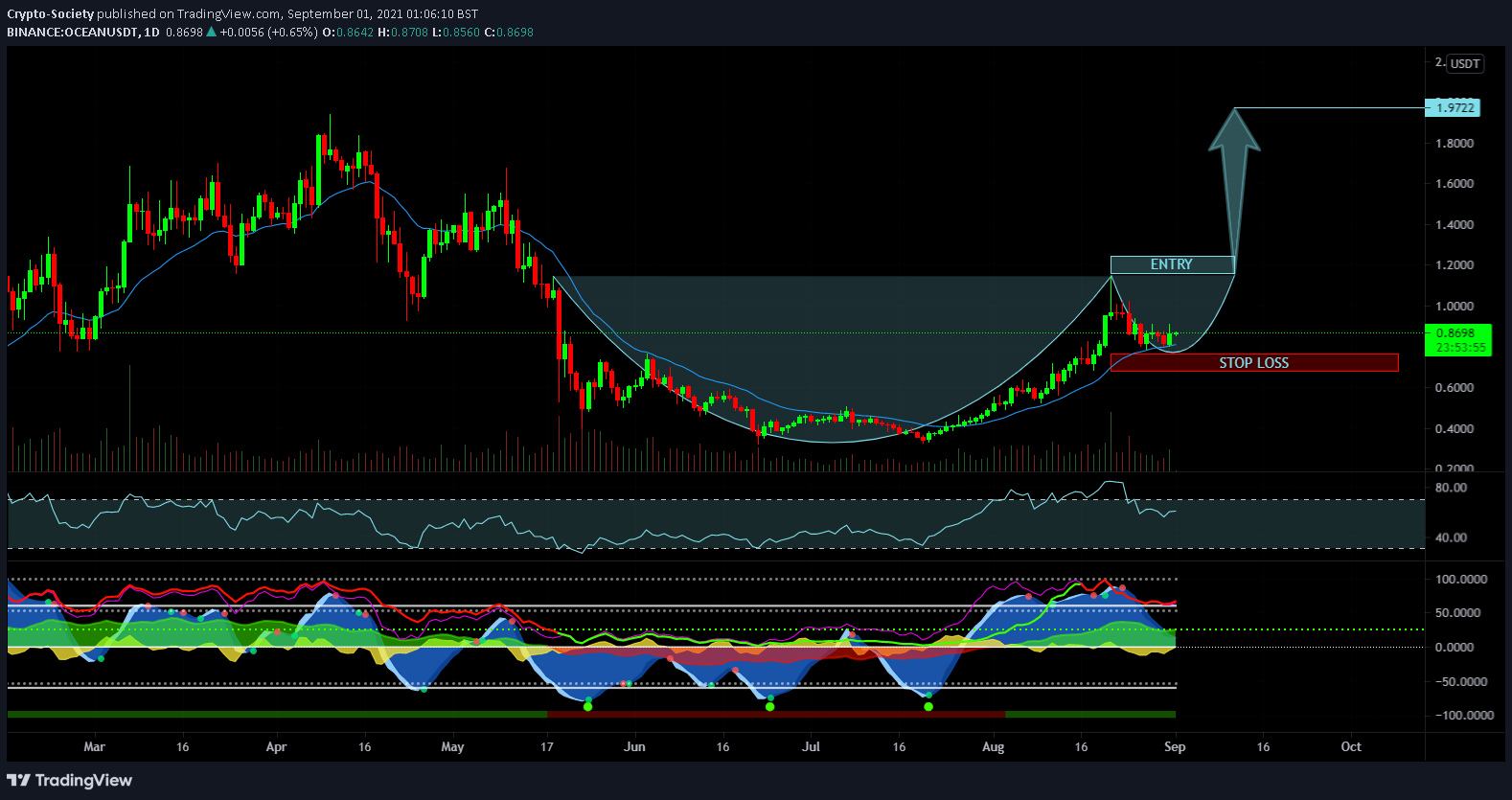1512x800 pixels.
Task: Click the Oct label on the time axis
Action: pos(1351,746)
